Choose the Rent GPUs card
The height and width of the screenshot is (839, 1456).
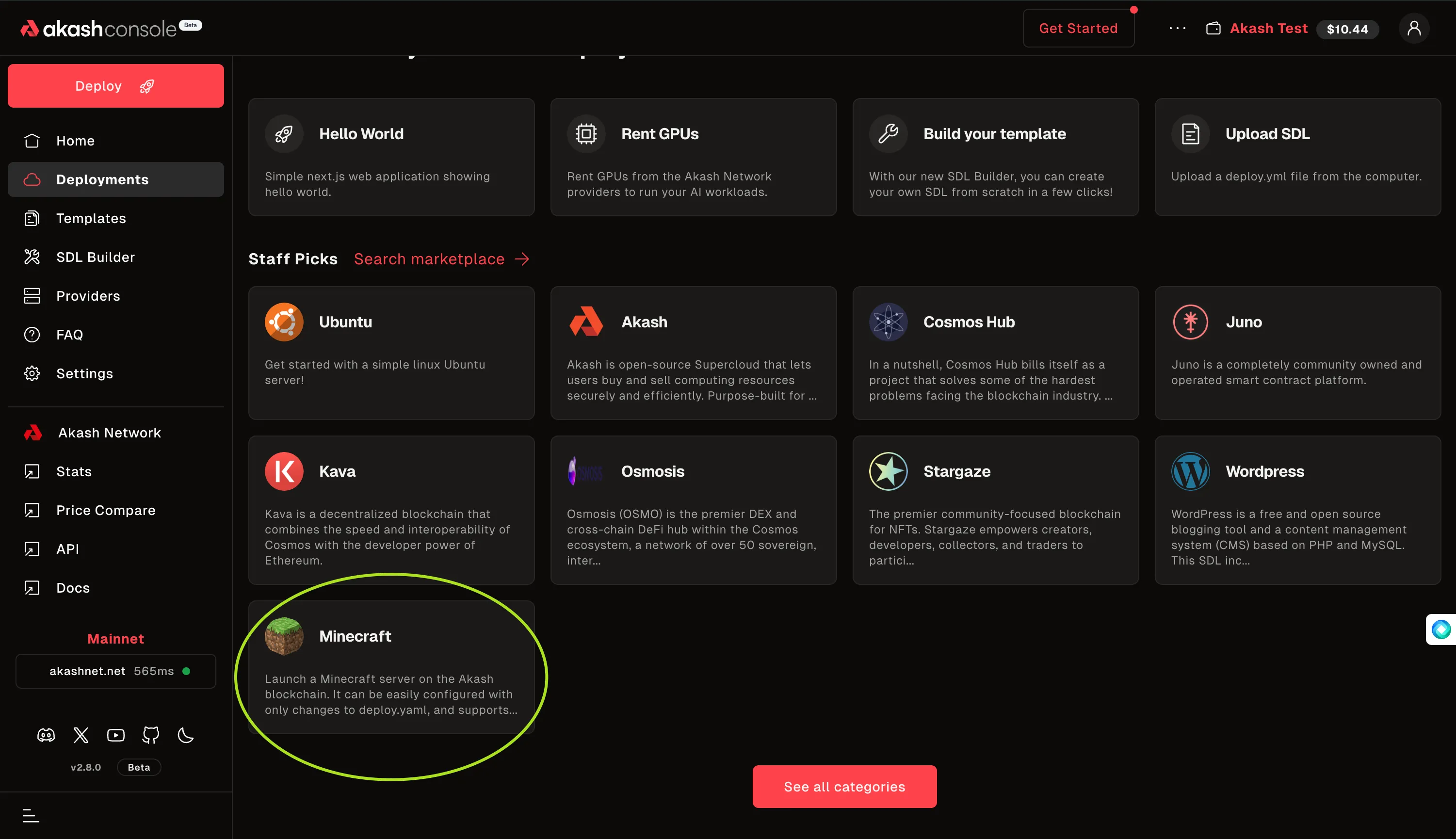693,157
